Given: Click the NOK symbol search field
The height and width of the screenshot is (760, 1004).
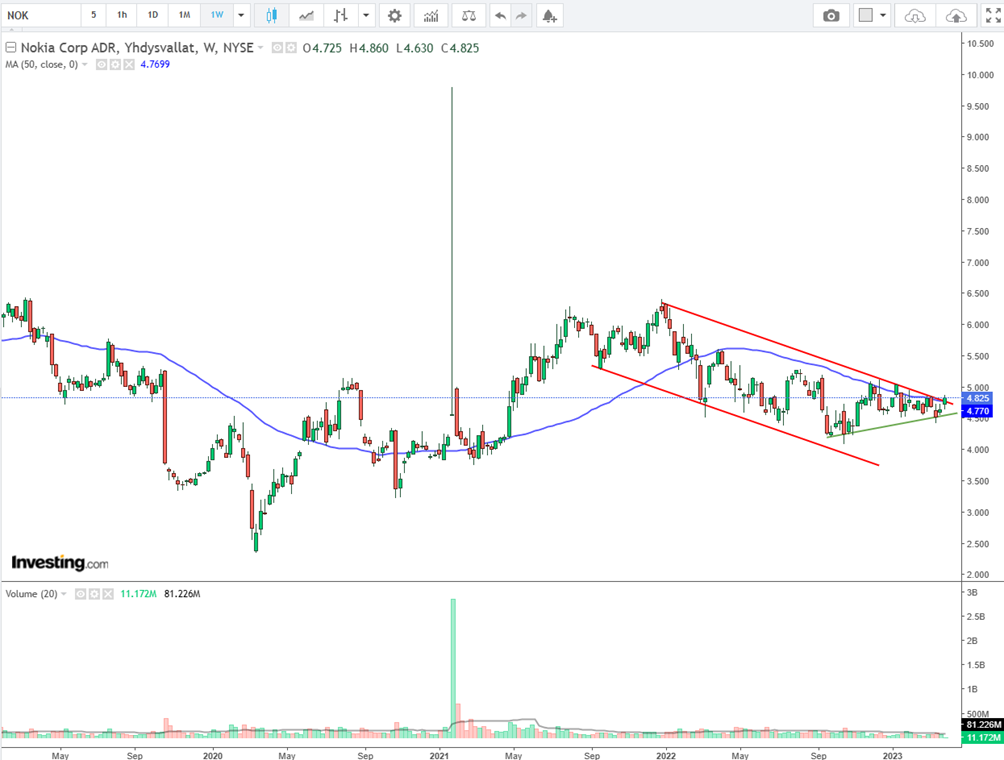Looking at the screenshot, I should coord(38,15).
